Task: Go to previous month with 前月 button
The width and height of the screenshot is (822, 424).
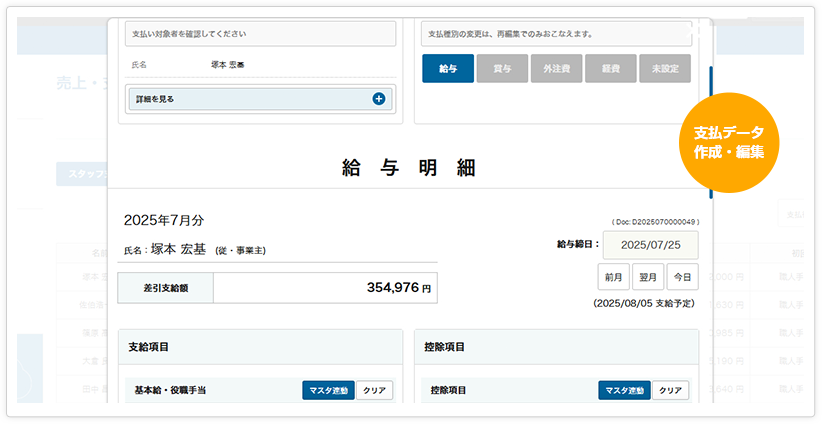Action: click(x=613, y=277)
